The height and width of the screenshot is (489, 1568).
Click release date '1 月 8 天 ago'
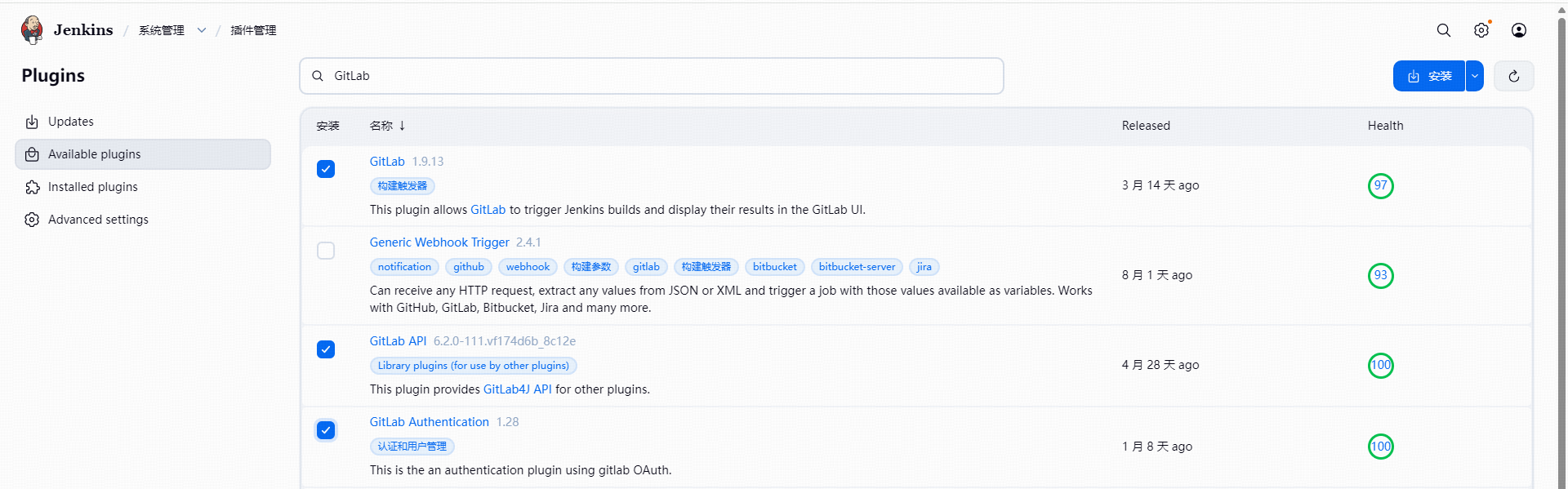click(x=1157, y=447)
